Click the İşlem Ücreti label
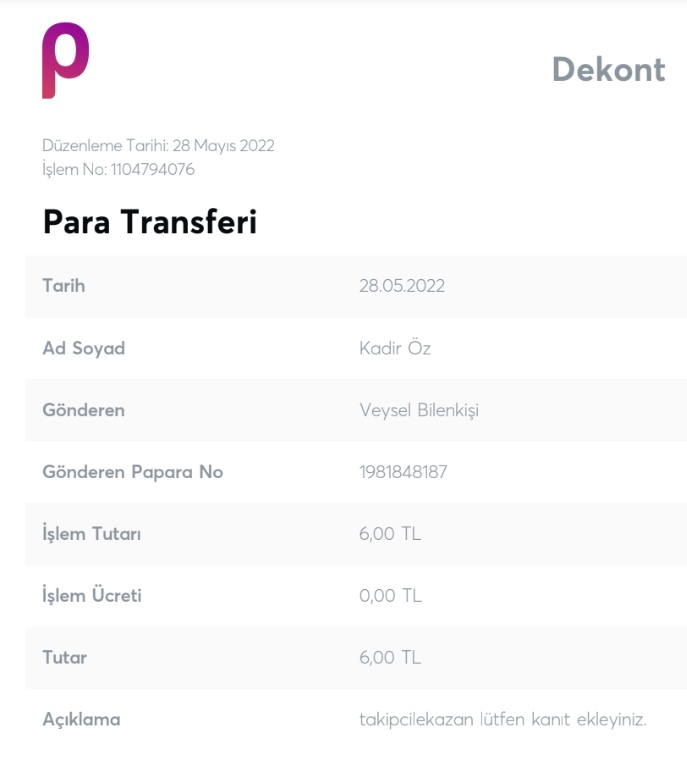The width and height of the screenshot is (687, 757). coord(92,595)
